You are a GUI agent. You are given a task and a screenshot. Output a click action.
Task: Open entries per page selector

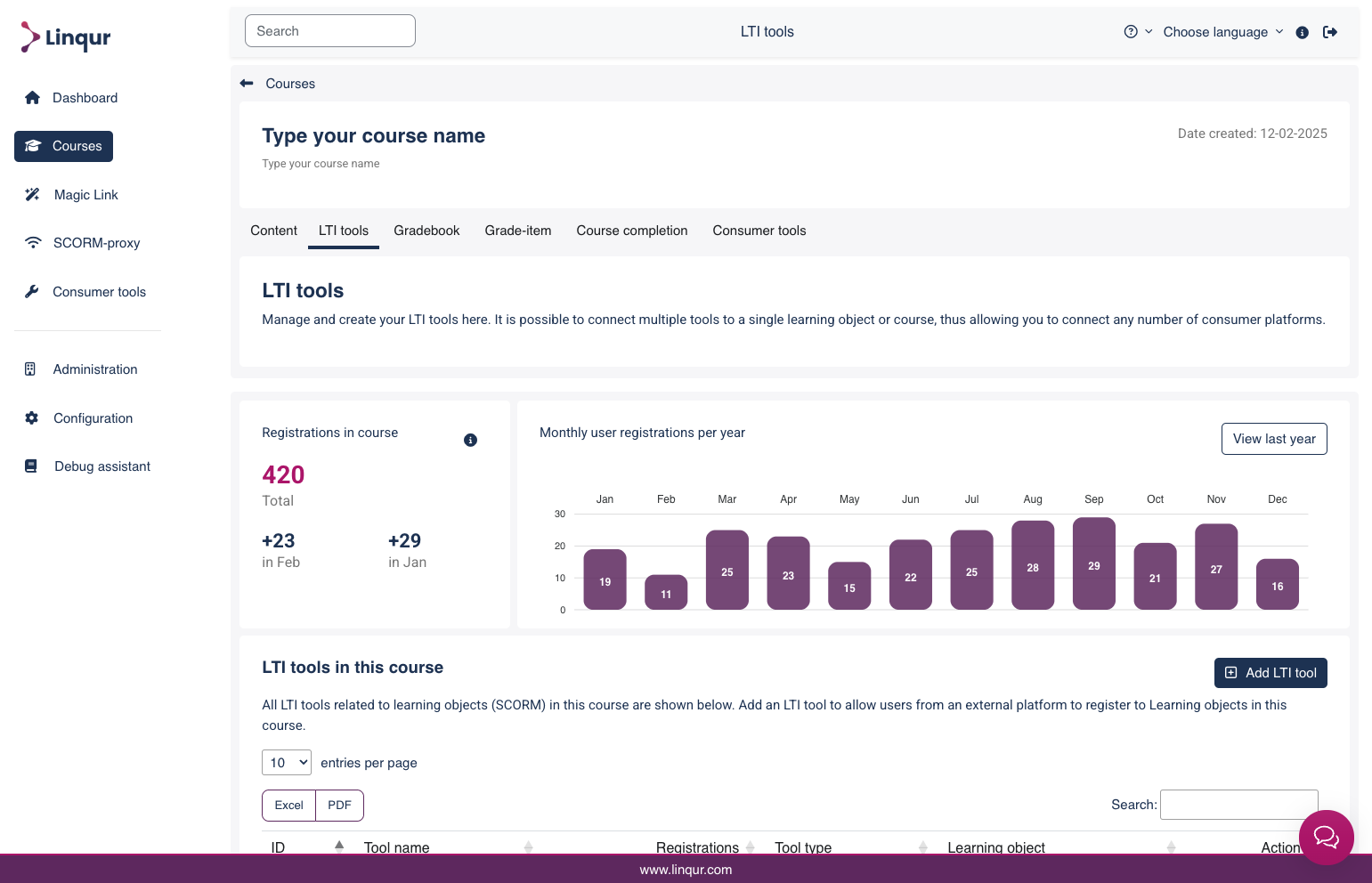pos(287,763)
